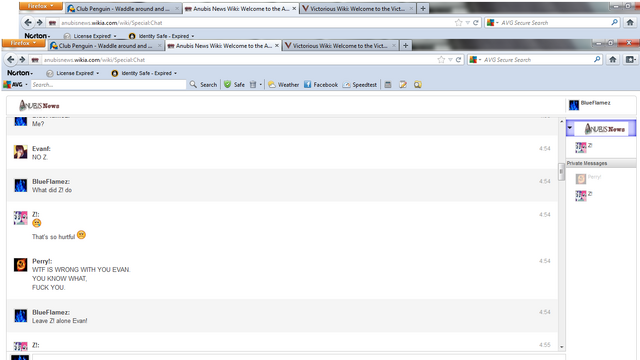This screenshot has height=360, width=640.
Task: Open Norton menu in front window
Action: coord(20,73)
